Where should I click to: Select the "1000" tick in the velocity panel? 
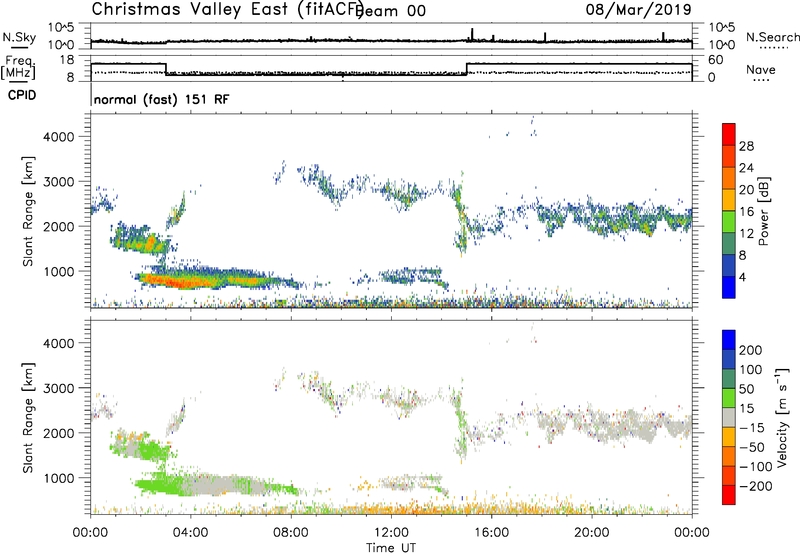click(x=58, y=478)
